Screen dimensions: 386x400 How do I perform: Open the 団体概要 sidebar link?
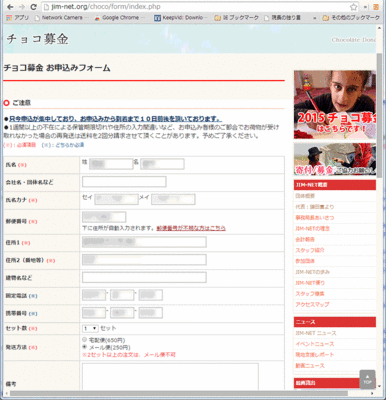(x=305, y=196)
